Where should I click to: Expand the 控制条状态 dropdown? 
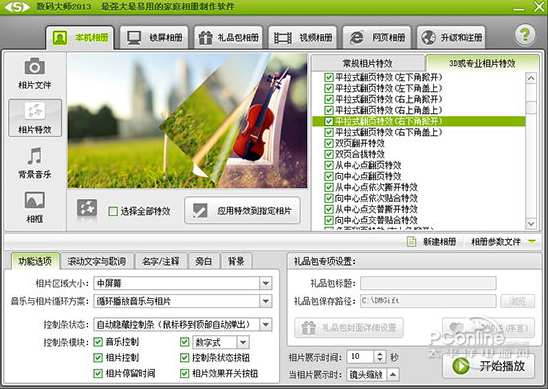[x=266, y=325]
